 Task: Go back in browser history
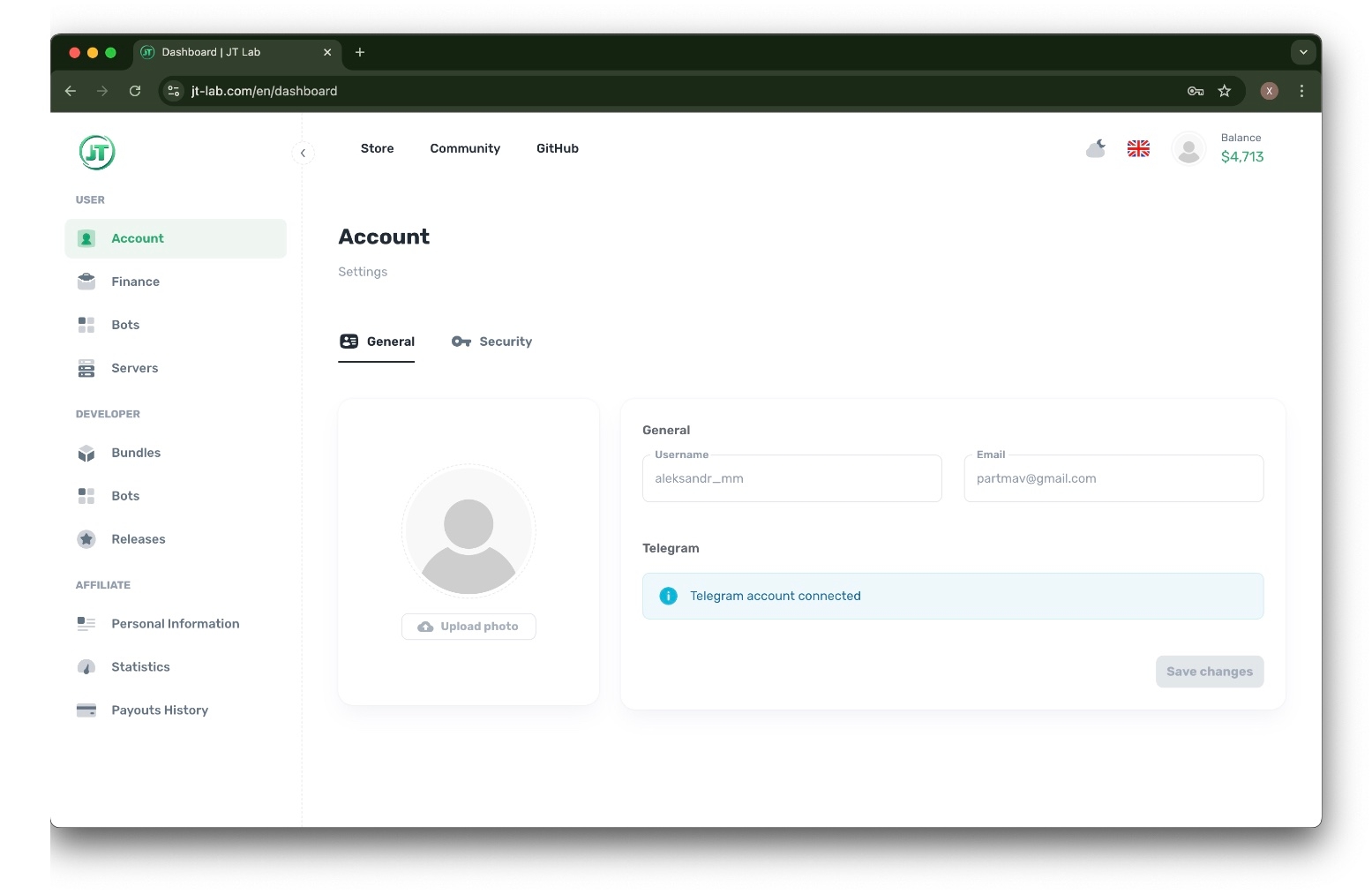(x=71, y=91)
